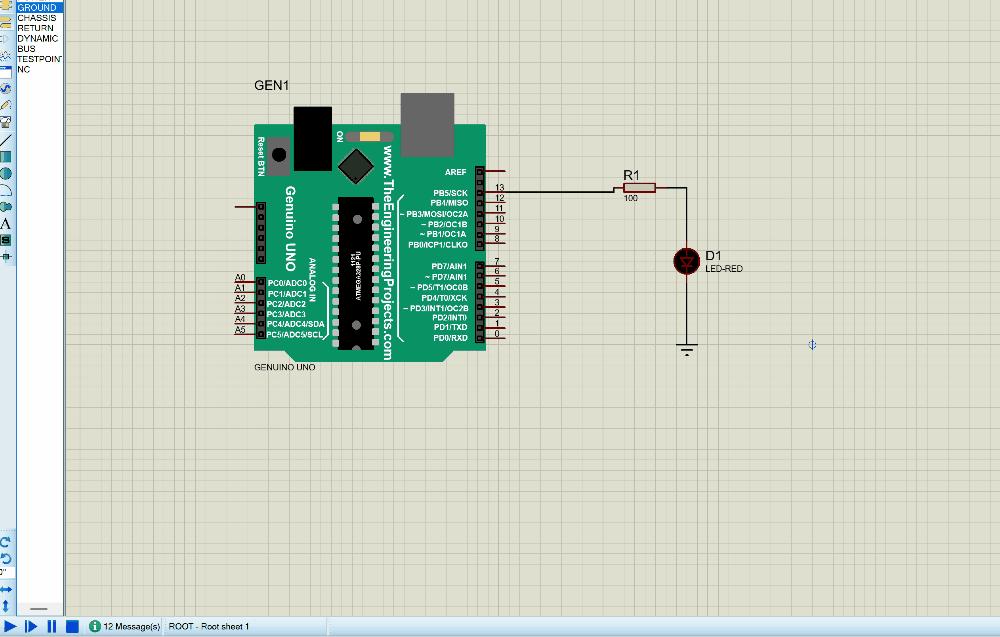Click the GEN1 component label

(272, 85)
